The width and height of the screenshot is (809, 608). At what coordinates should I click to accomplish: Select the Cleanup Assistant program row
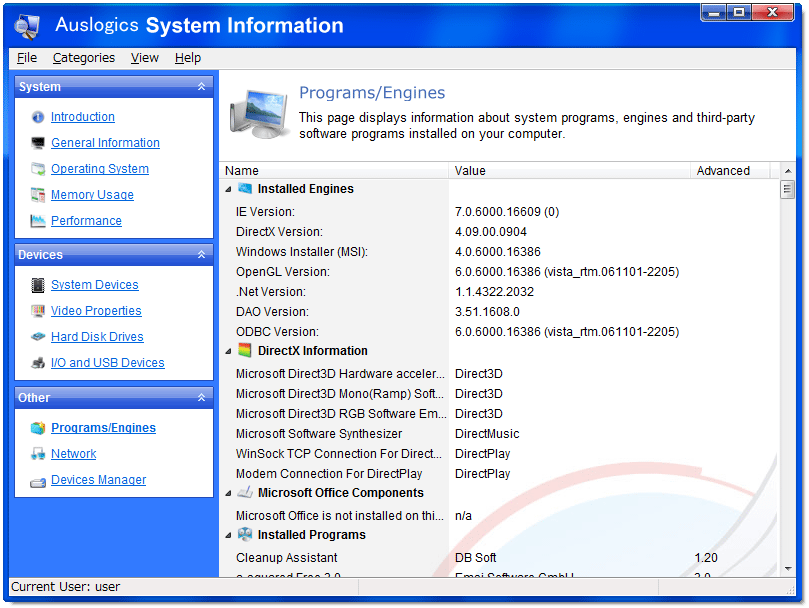499,558
